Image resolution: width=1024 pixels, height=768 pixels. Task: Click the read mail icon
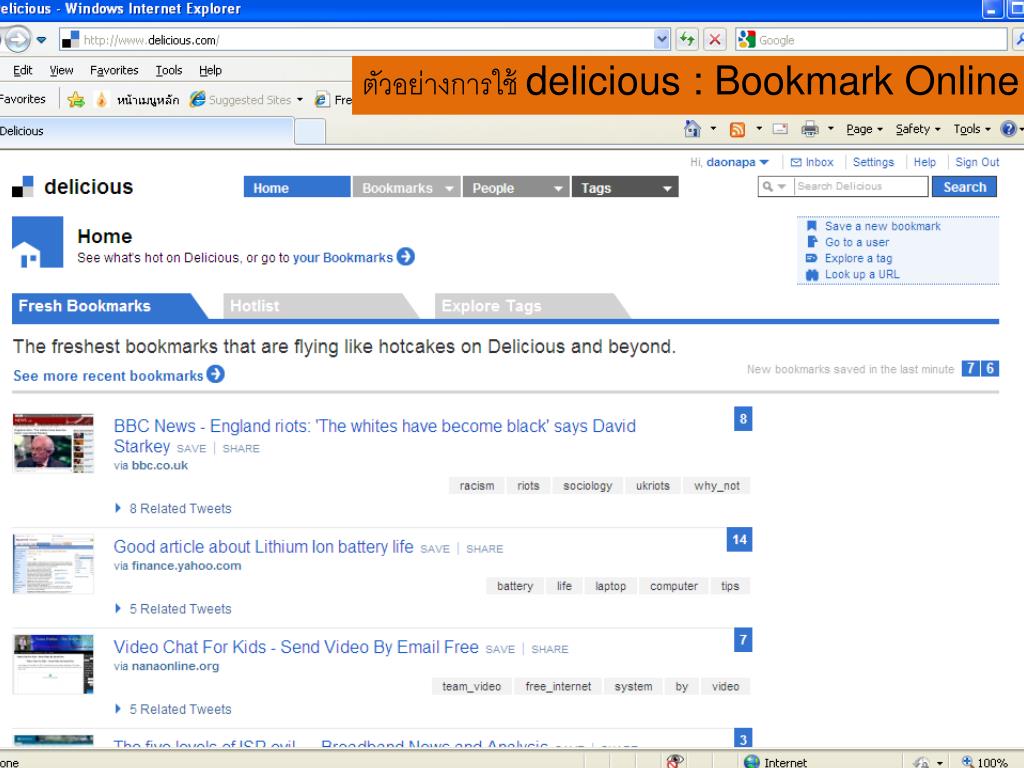coord(780,129)
